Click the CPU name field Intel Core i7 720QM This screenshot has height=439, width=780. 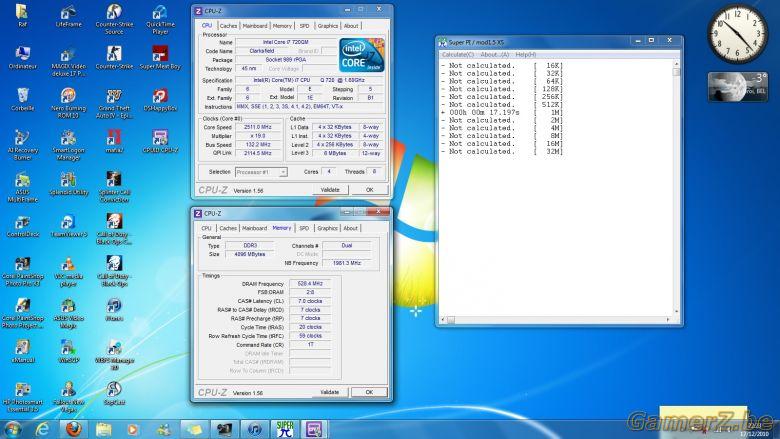click(x=286, y=42)
